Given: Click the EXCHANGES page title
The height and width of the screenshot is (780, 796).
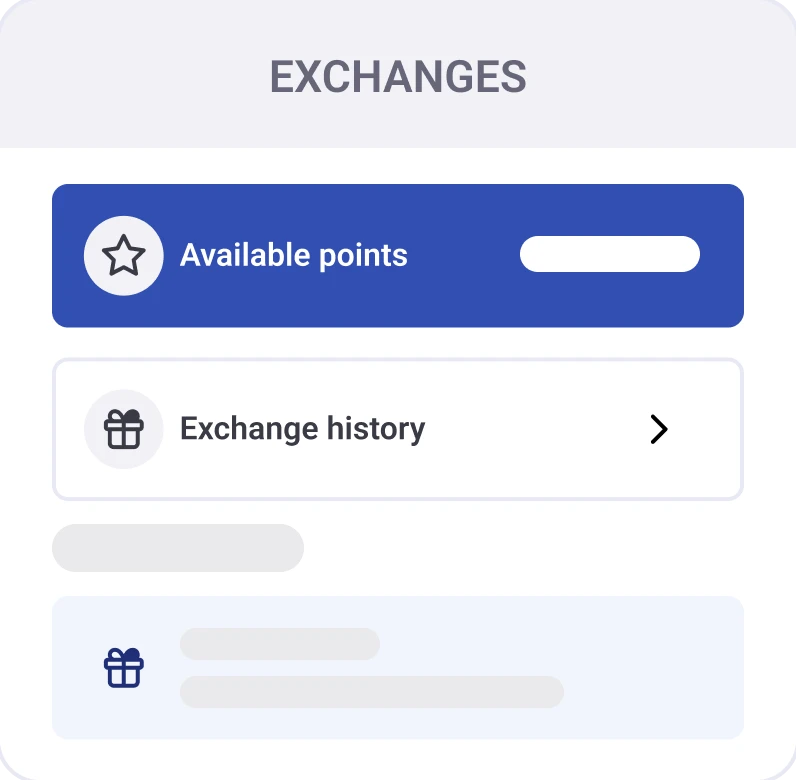Looking at the screenshot, I should [398, 77].
